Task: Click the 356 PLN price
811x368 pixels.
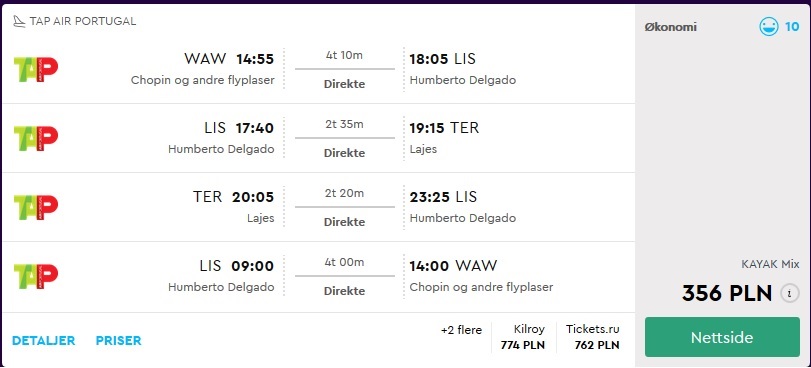Action: click(727, 293)
